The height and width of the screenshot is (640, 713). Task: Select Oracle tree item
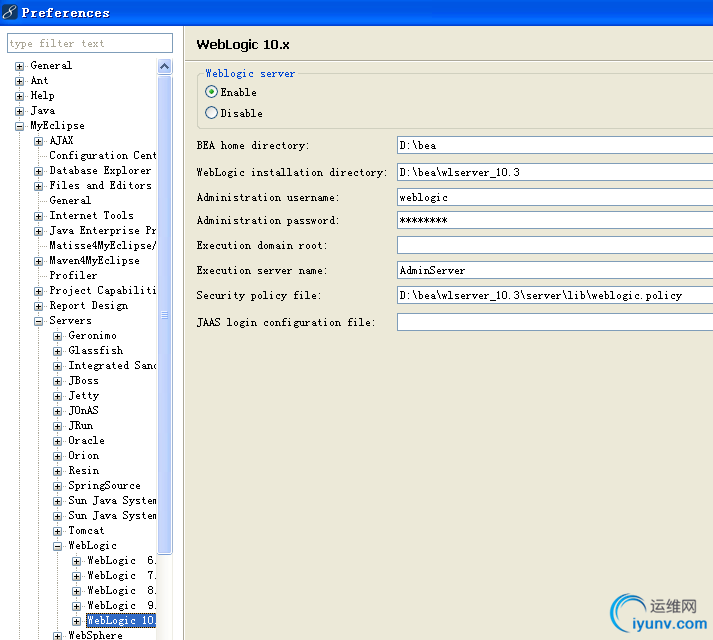point(86,441)
